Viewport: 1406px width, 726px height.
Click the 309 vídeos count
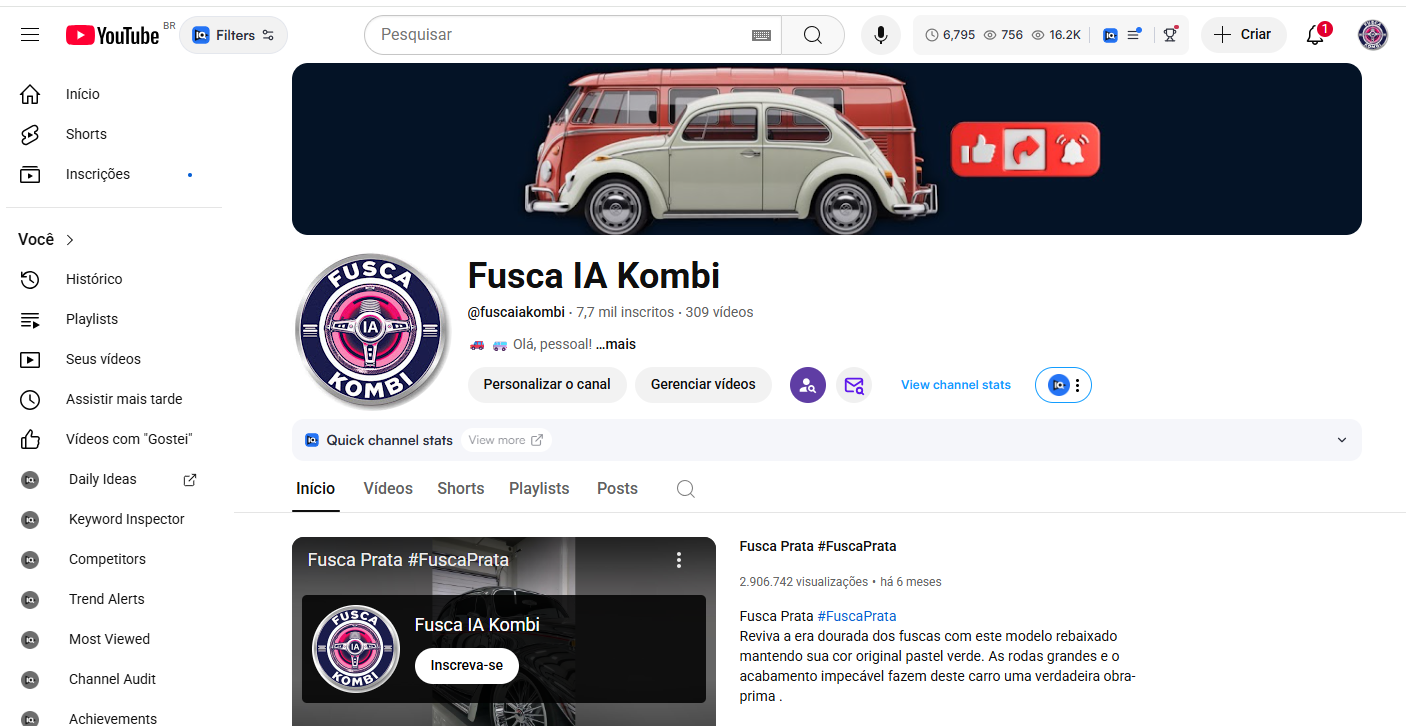(720, 312)
